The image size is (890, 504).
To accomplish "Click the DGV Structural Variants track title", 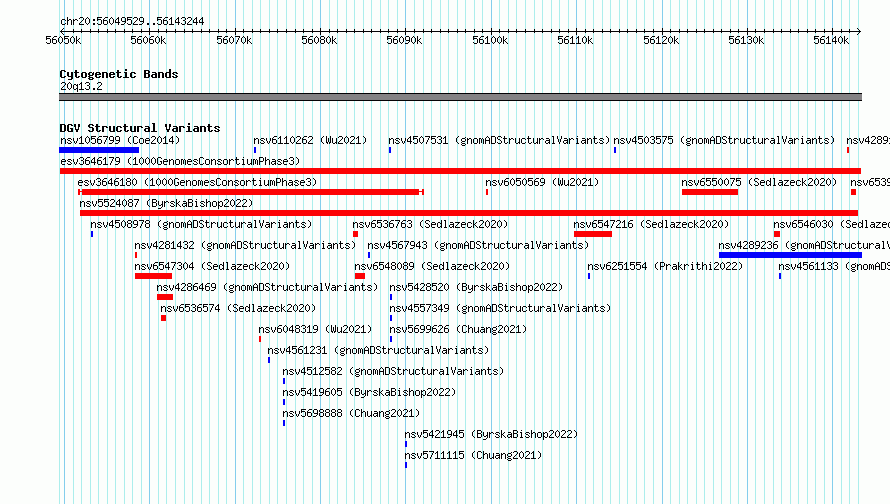I will tap(140, 128).
